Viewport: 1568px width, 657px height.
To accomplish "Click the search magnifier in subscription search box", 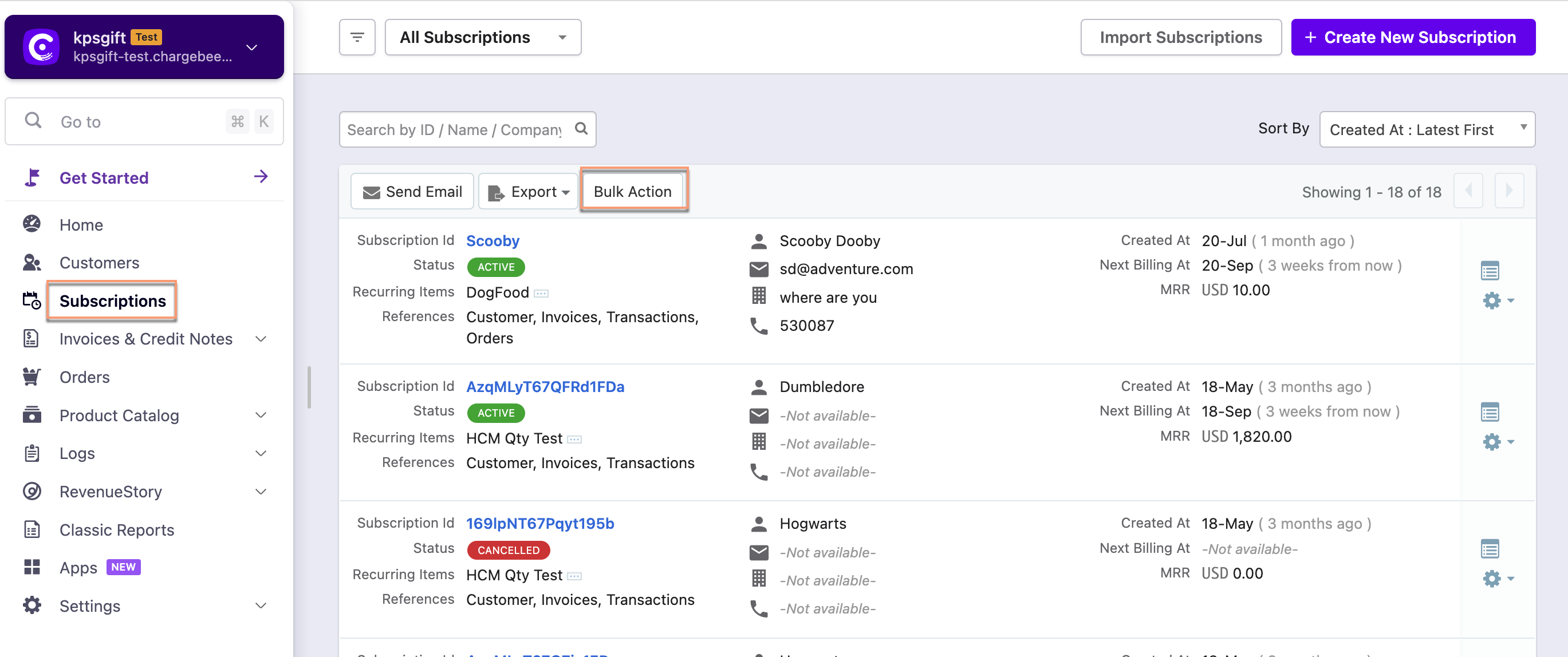I will [581, 129].
